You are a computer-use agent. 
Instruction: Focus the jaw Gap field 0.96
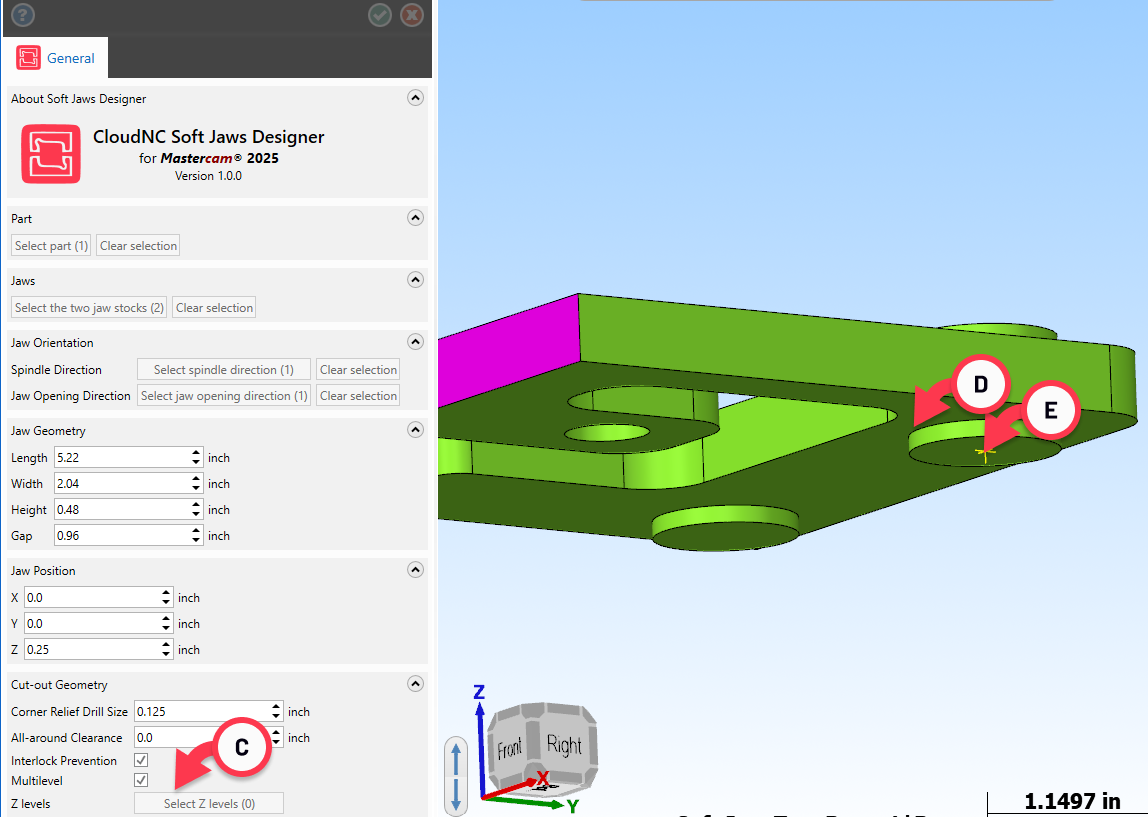click(x=122, y=536)
